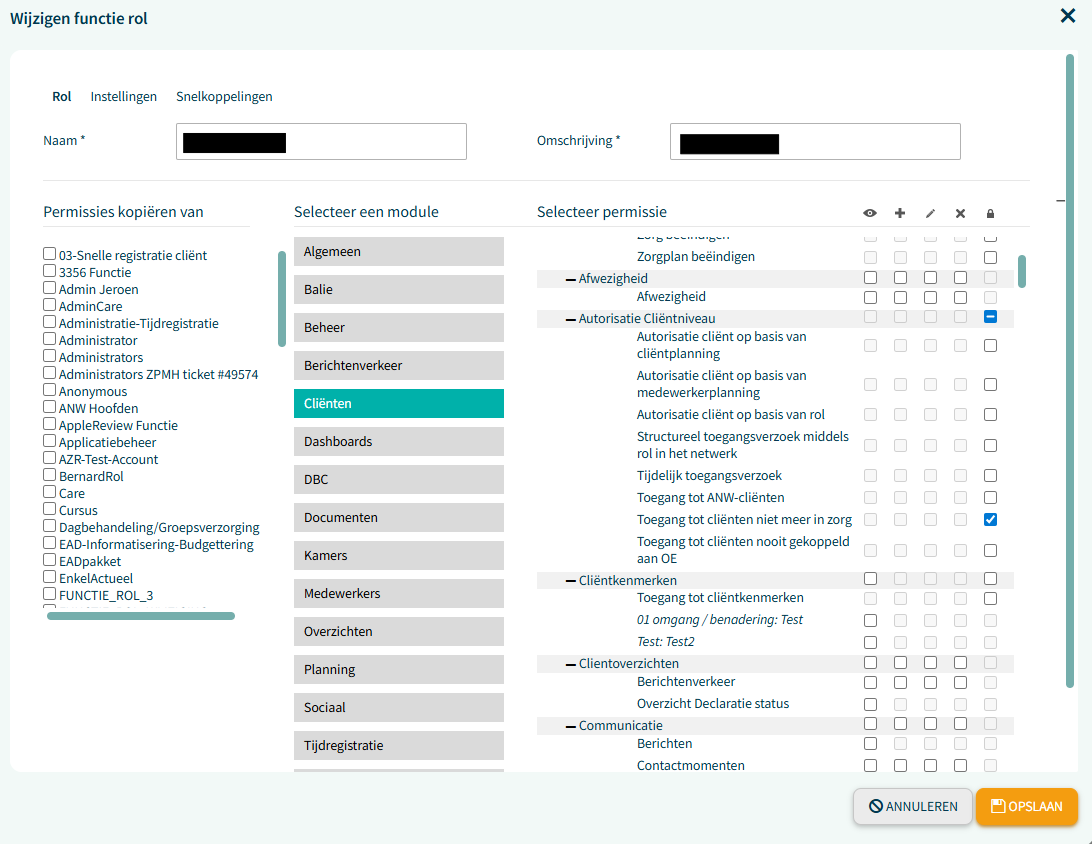Click the padlock permission column icon
1092x844 pixels.
pyautogui.click(x=990, y=213)
